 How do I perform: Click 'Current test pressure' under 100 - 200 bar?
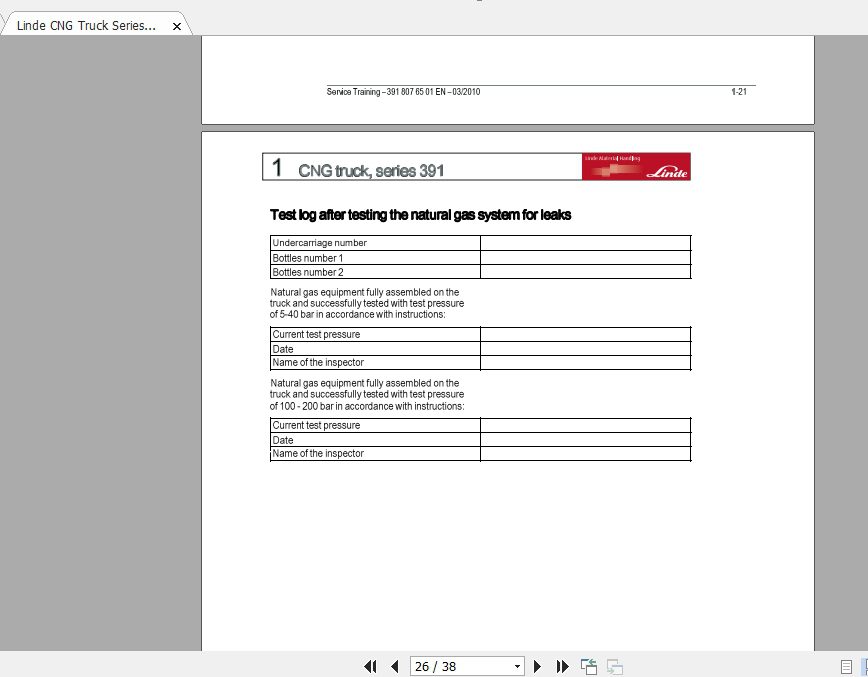375,425
